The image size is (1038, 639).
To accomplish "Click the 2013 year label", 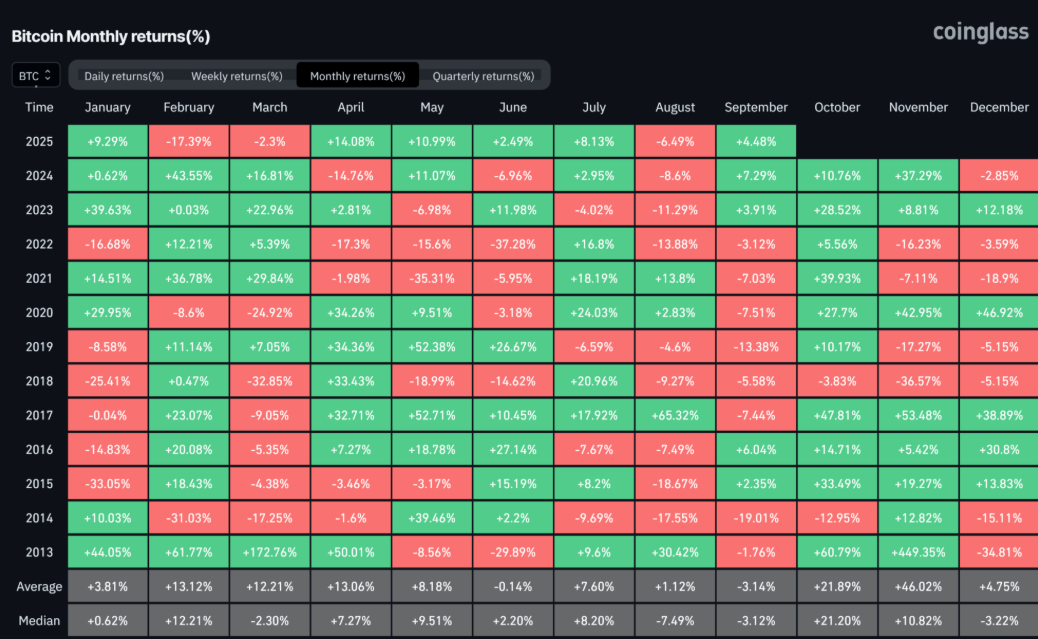I will pos(39,551).
